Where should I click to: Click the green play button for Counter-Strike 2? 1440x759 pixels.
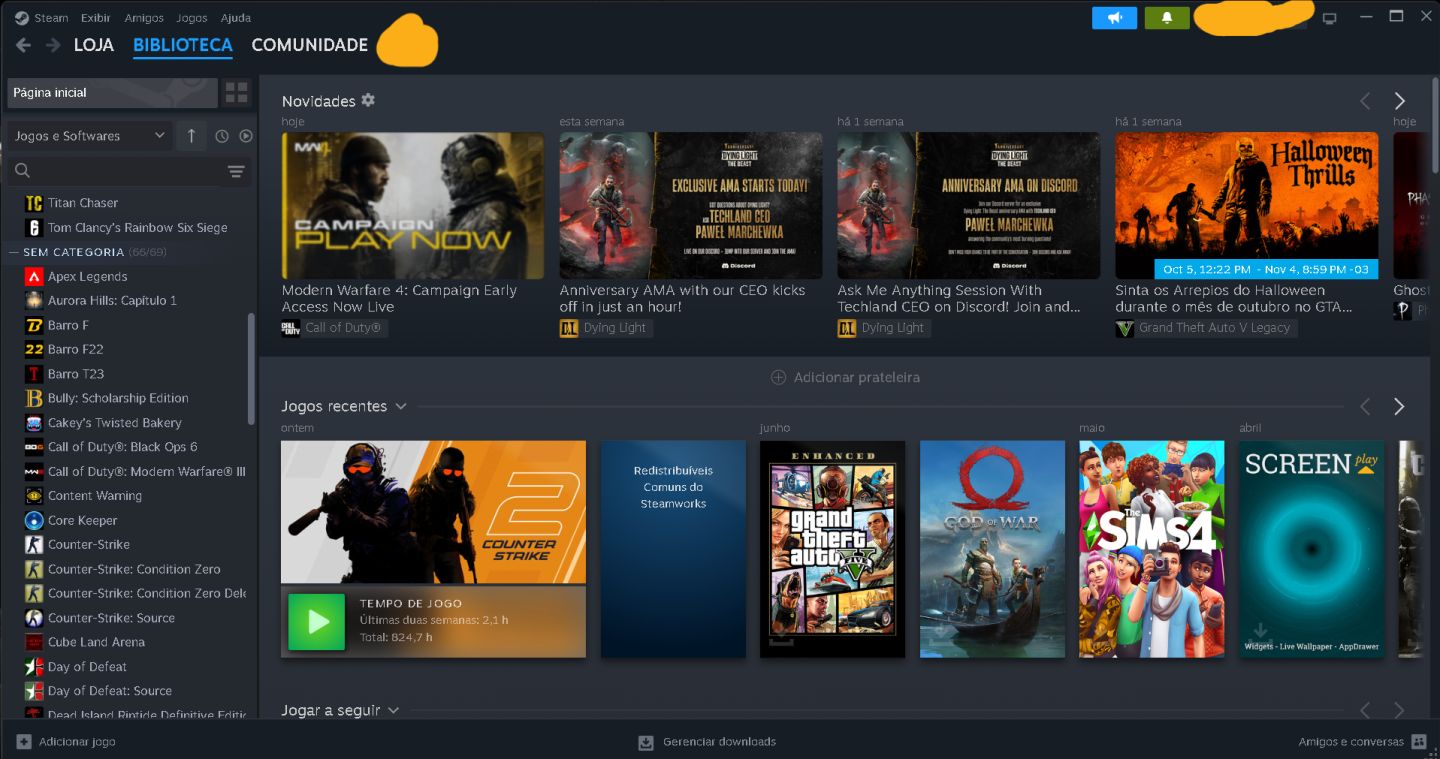pos(317,622)
